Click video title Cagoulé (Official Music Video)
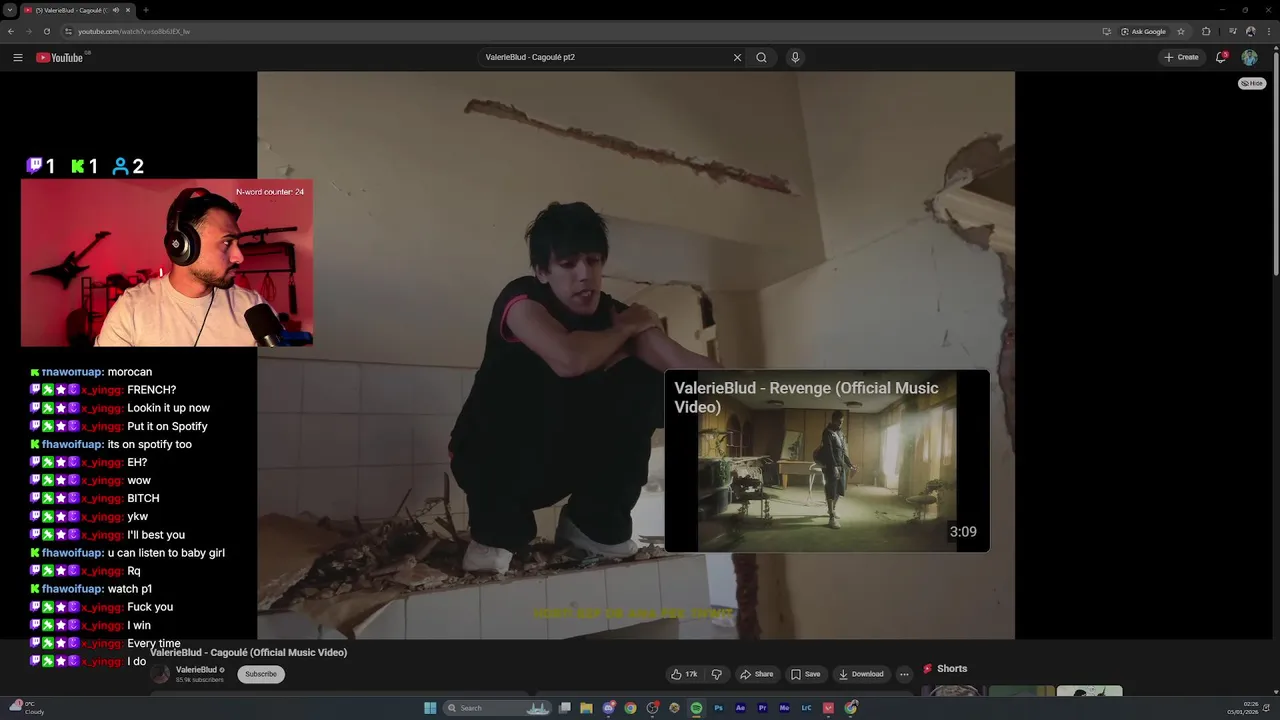The image size is (1280, 720). click(x=249, y=652)
